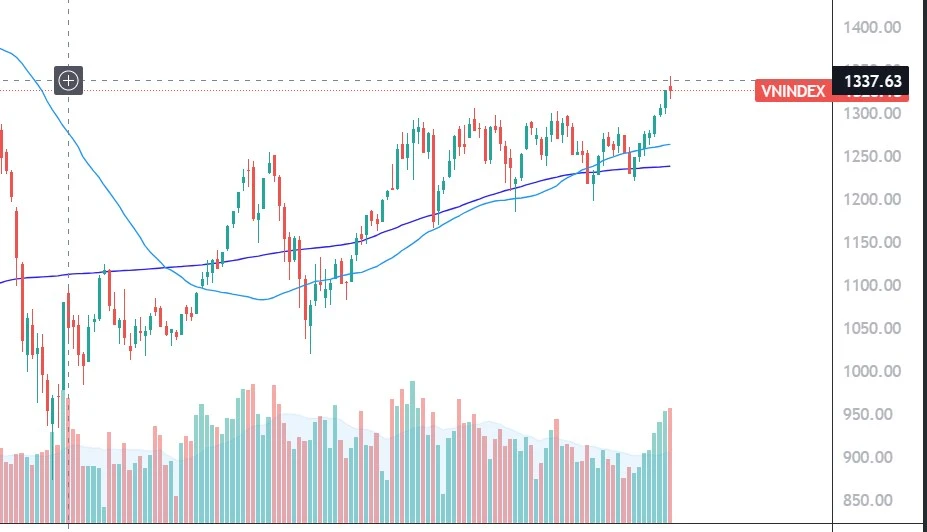Screen dimensions: 927x532
Task: Click the 1100.00 price axis label
Action: [872, 285]
